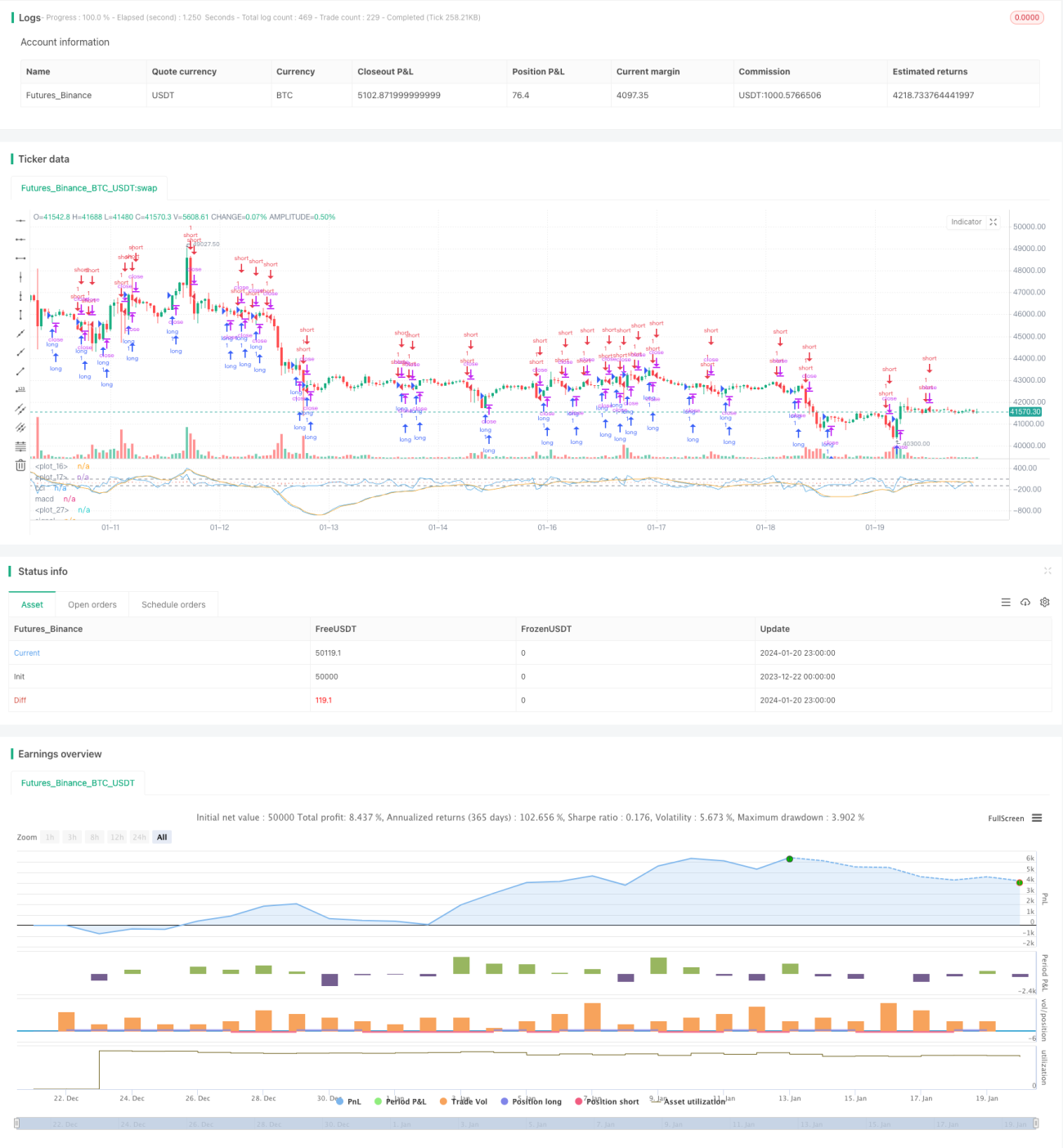The image size is (1063, 1148).
Task: Click the cloud download icon in Status info
Action: point(1025,603)
